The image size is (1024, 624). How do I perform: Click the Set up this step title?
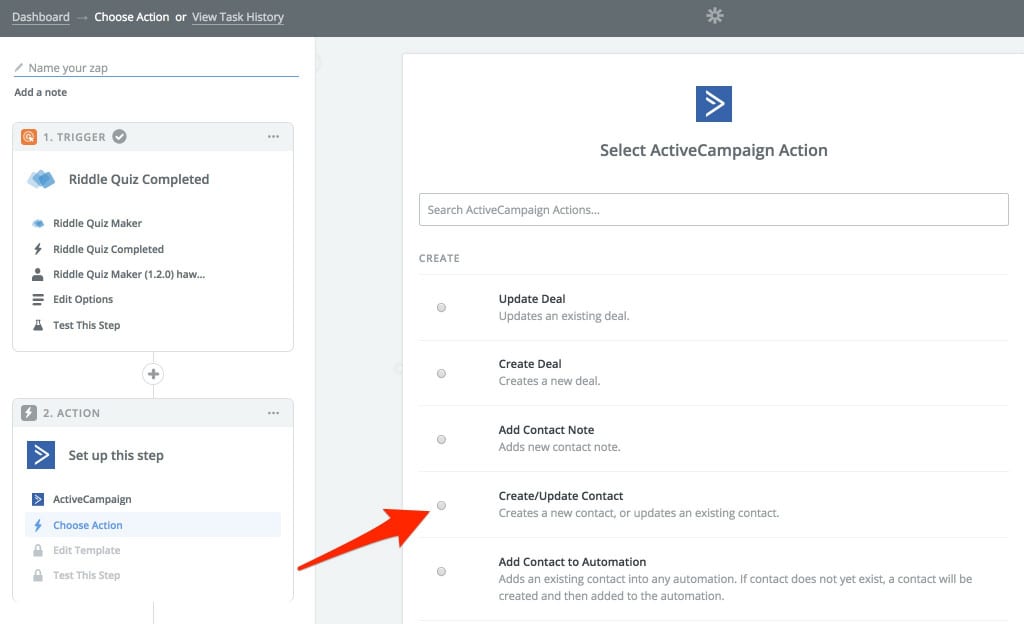pos(116,455)
